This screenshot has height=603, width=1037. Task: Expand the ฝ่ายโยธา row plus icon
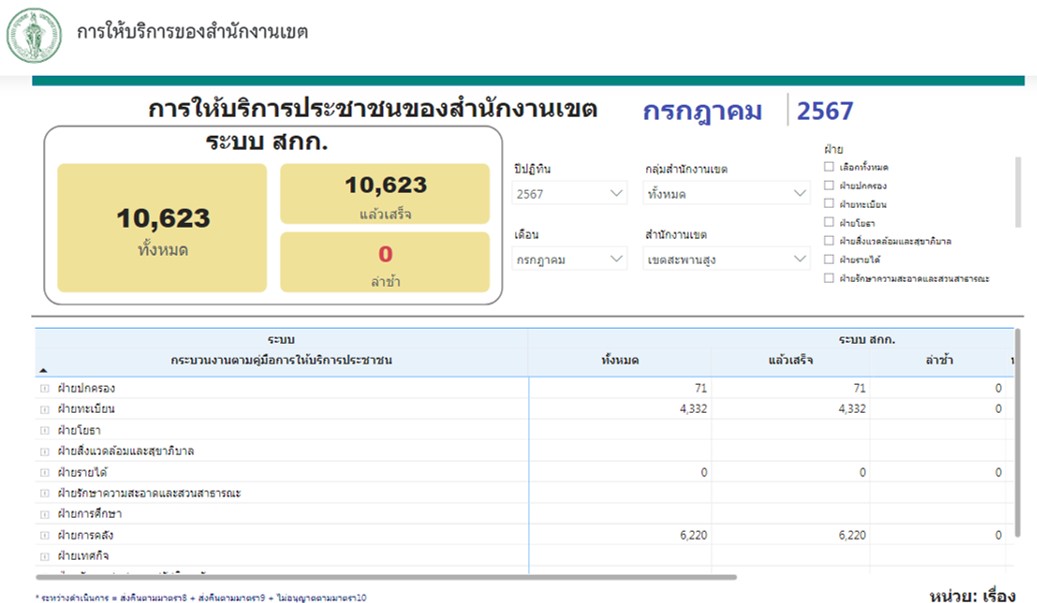(44, 430)
